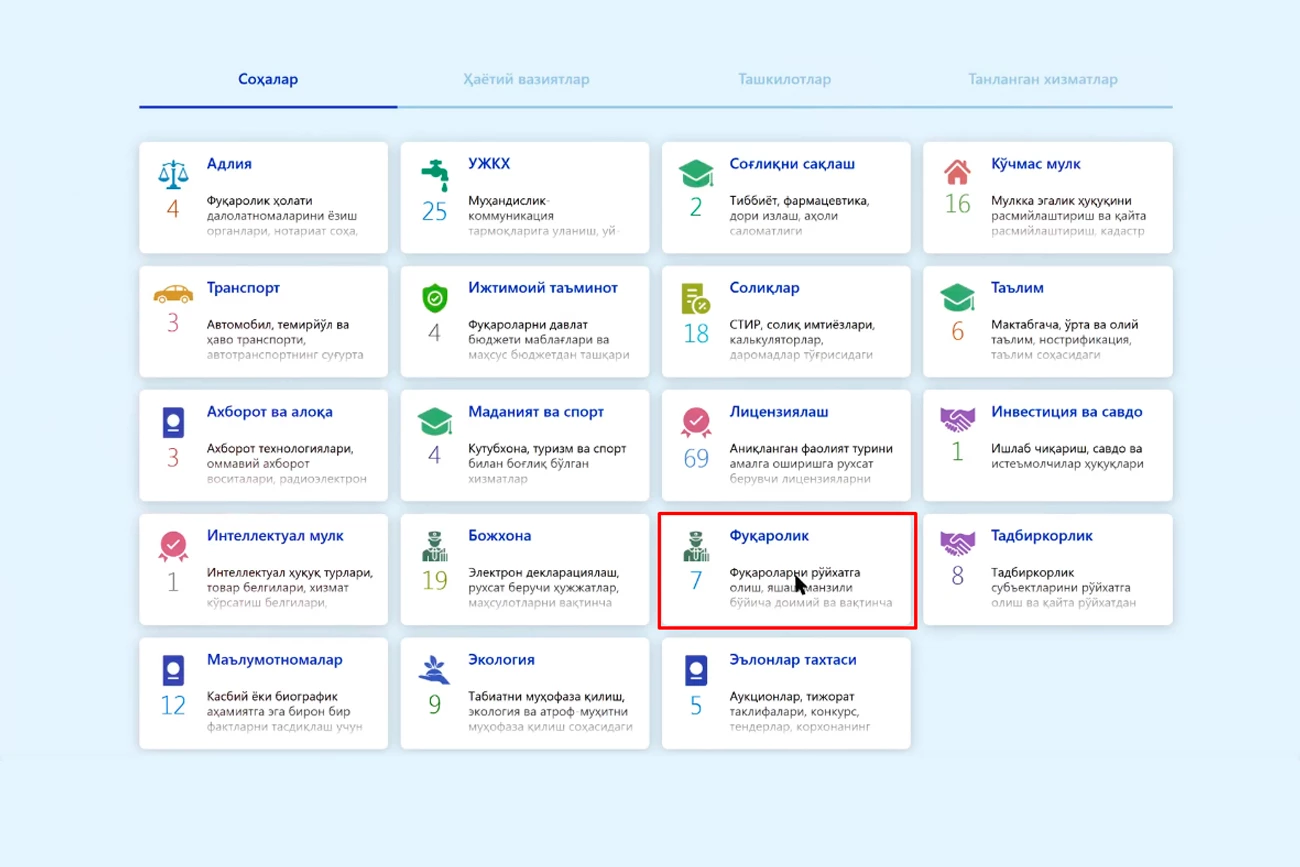Click the Инвестиция ва савдо handshake icon
The image size is (1300, 867).
(x=958, y=419)
